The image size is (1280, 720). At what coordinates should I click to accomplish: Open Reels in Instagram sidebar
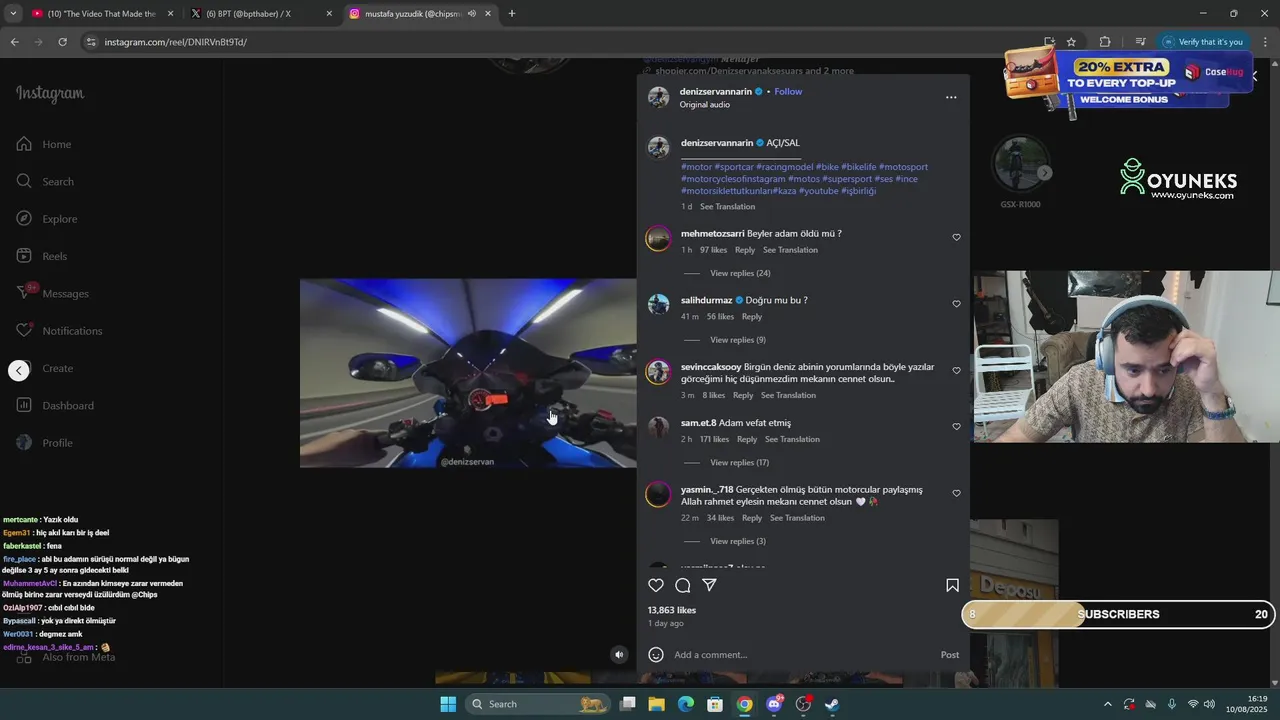coord(42,256)
